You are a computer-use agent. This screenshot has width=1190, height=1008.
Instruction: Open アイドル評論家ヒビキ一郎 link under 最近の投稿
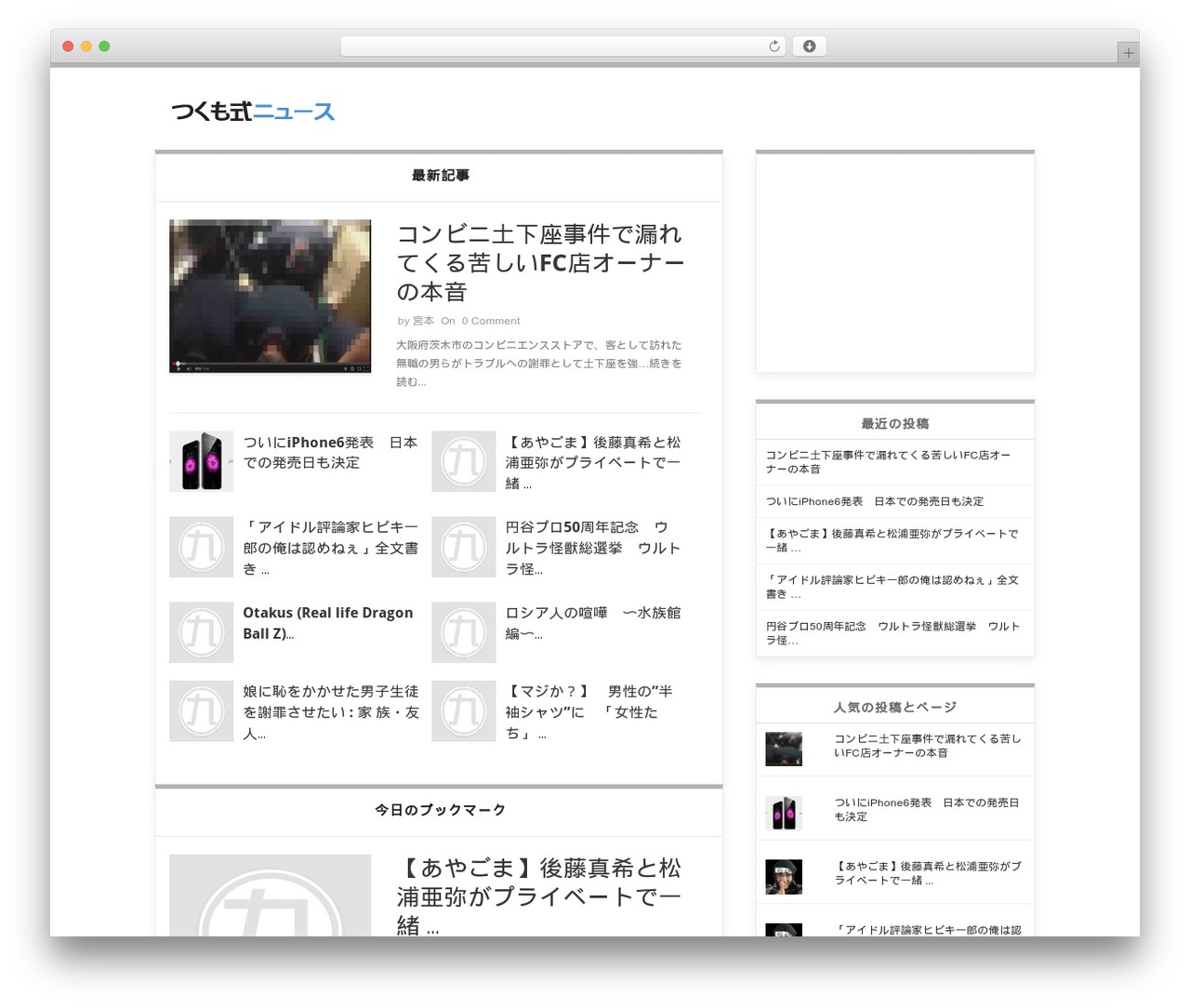(x=892, y=587)
